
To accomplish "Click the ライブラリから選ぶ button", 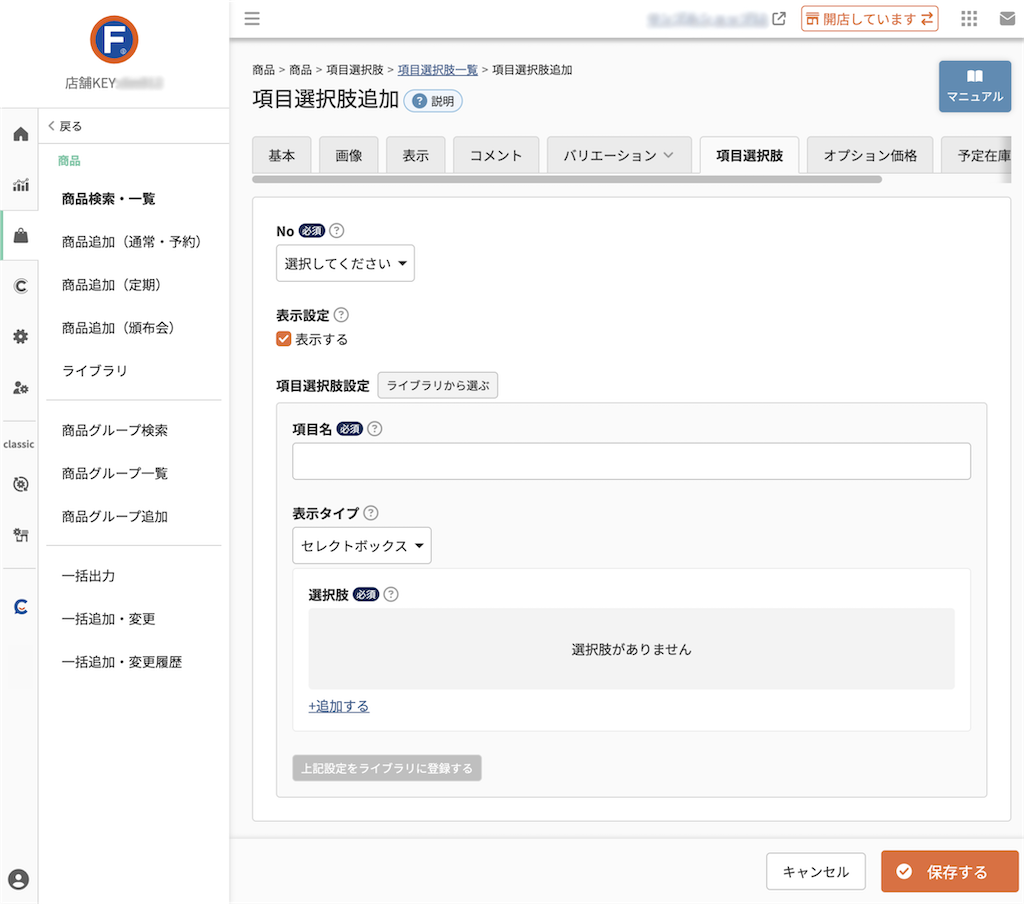I will click(x=438, y=385).
